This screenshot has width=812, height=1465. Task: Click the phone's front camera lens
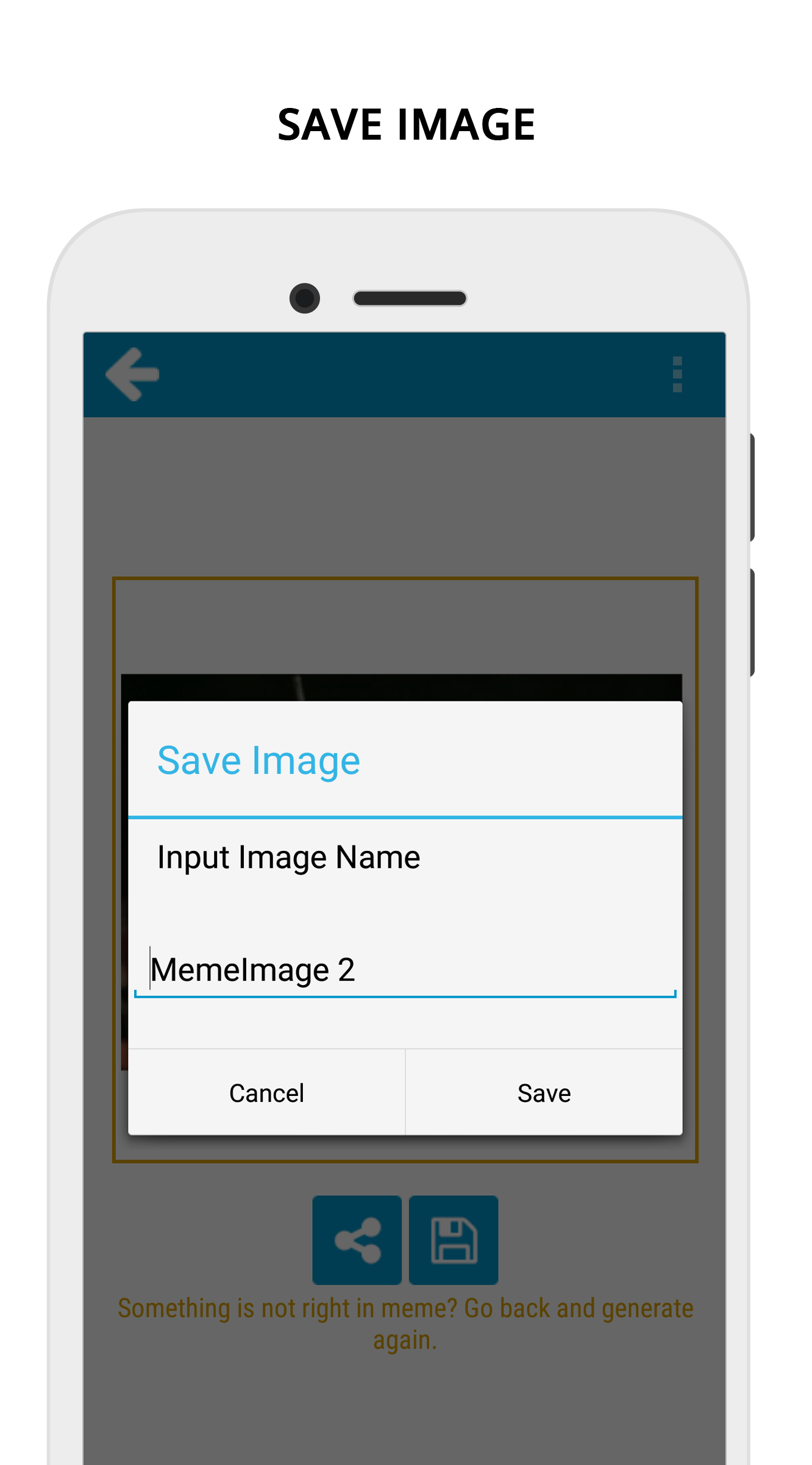305,298
